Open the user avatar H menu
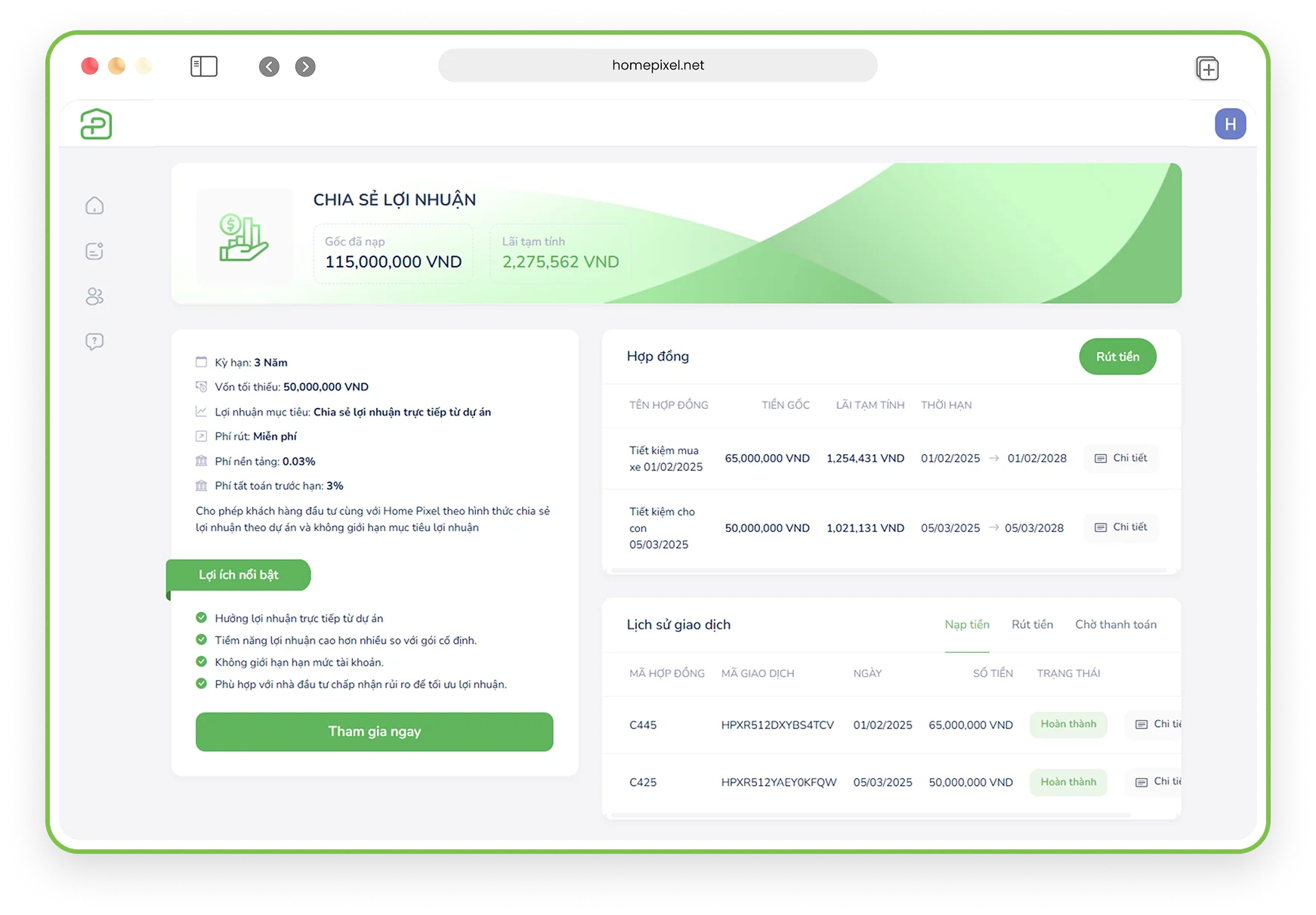 point(1230,124)
